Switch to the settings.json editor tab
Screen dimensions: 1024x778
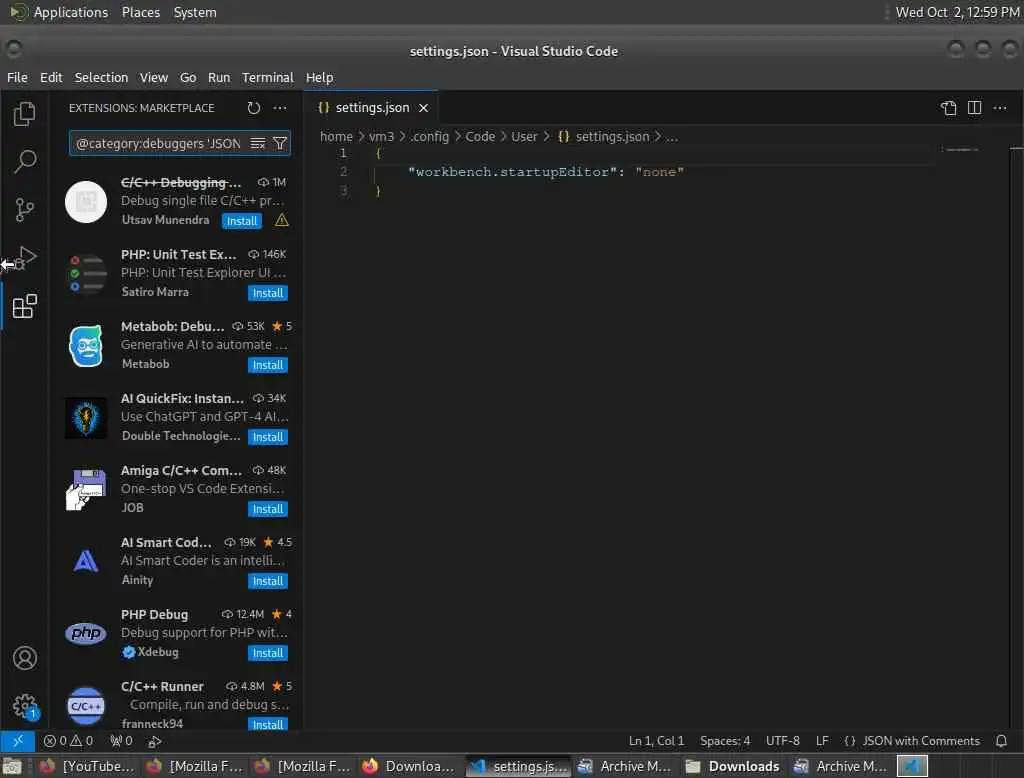tap(372, 108)
